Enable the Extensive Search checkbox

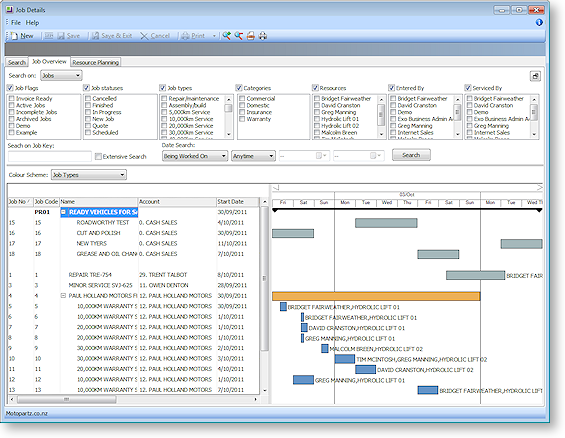point(98,156)
